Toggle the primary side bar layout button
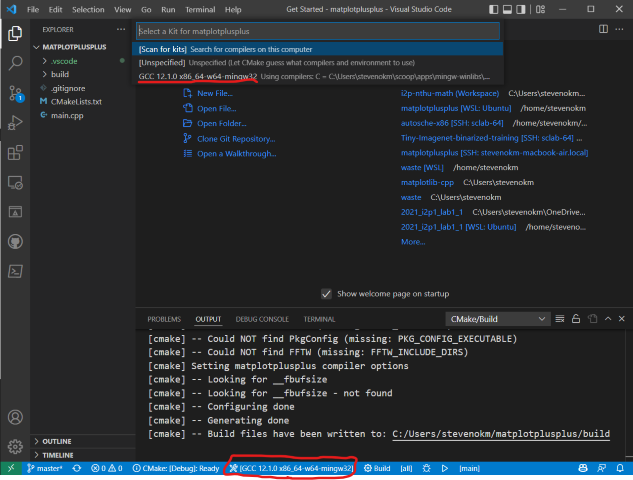Image resolution: width=633 pixels, height=480 pixels. tap(493, 9)
